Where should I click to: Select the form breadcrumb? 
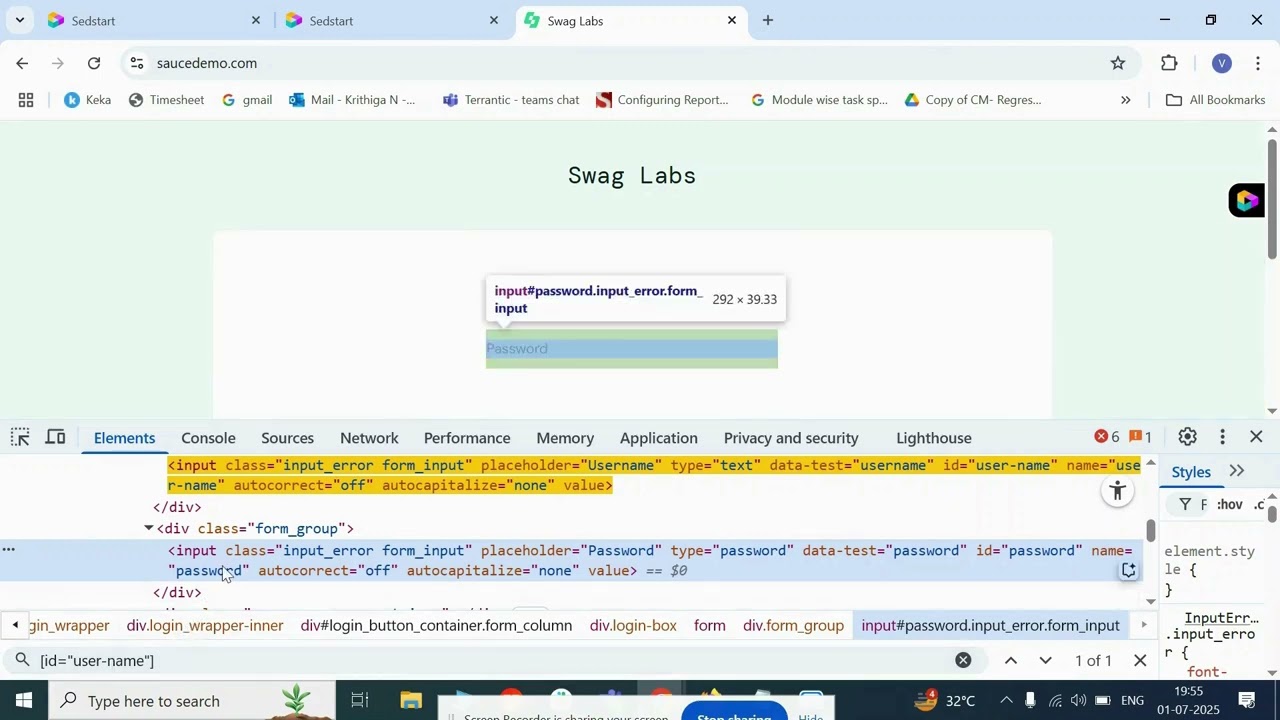pos(710,626)
